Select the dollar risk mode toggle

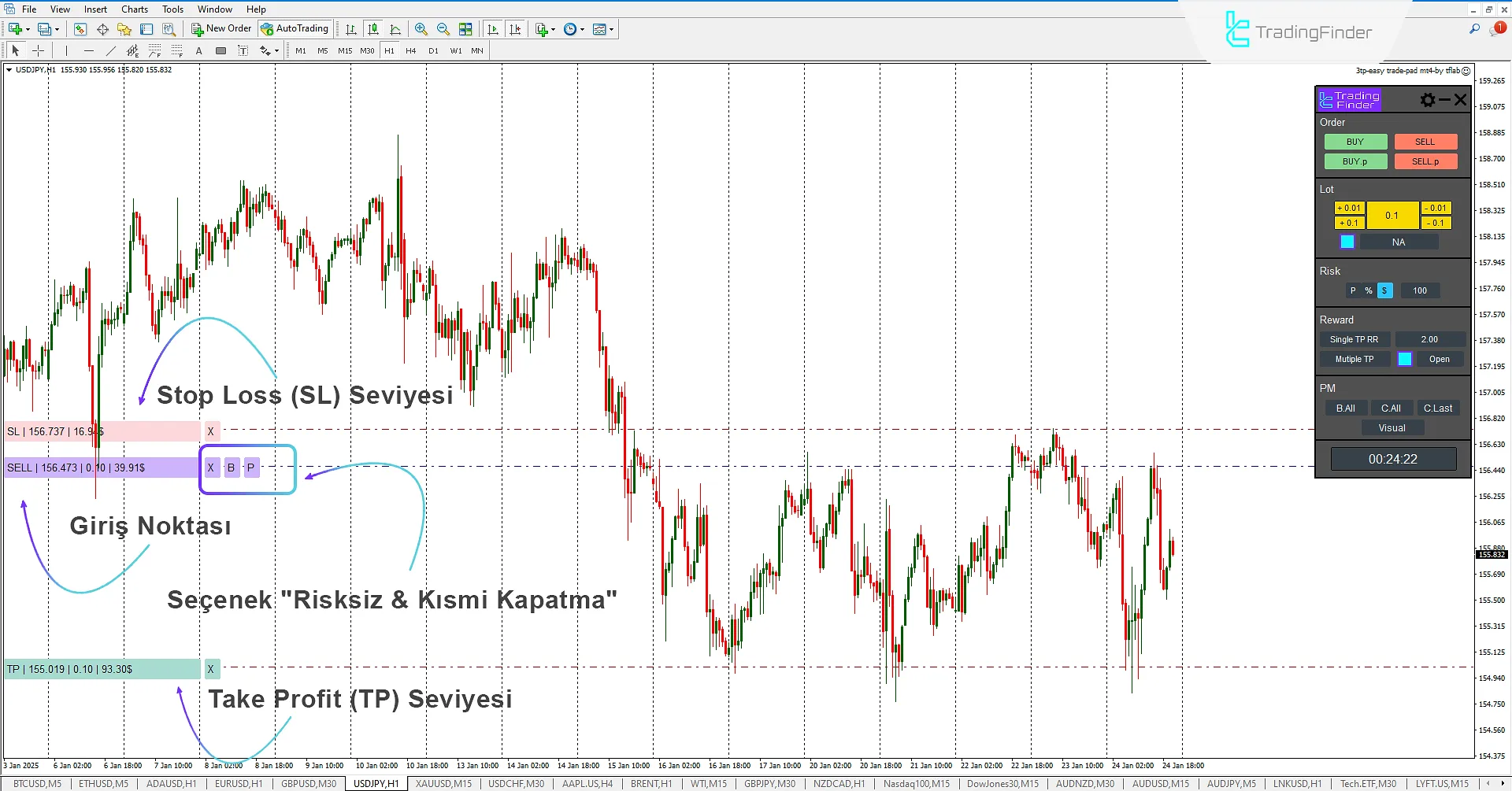pos(1384,291)
